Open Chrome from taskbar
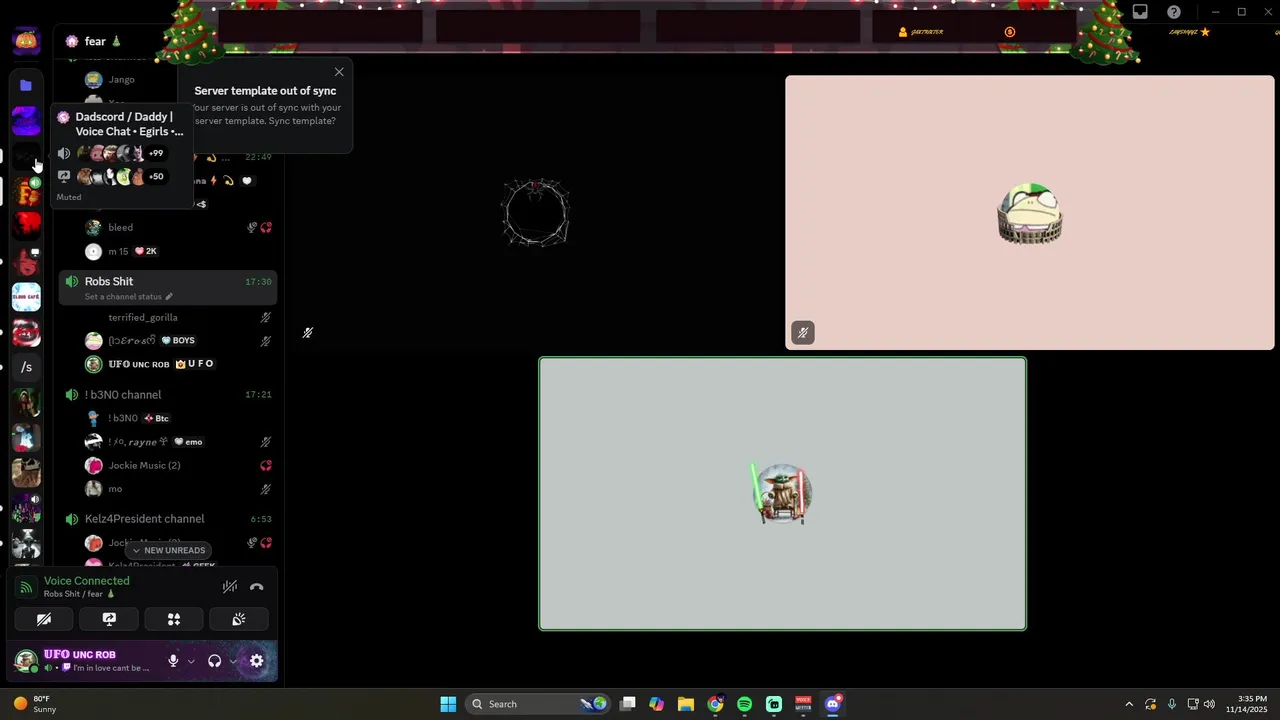Viewport: 1280px width, 720px height. coord(715,704)
